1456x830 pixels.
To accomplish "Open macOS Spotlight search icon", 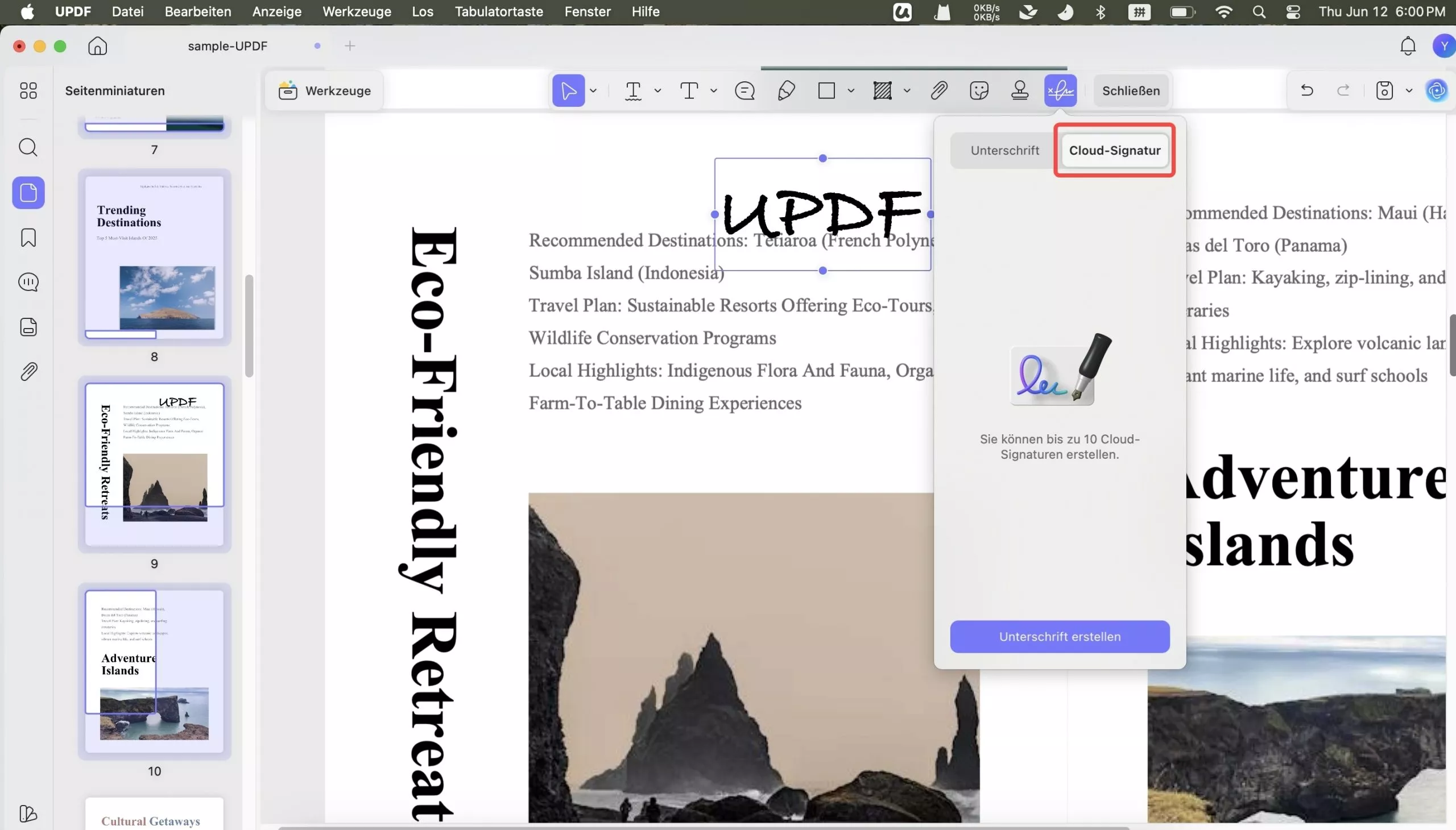I will click(1259, 11).
